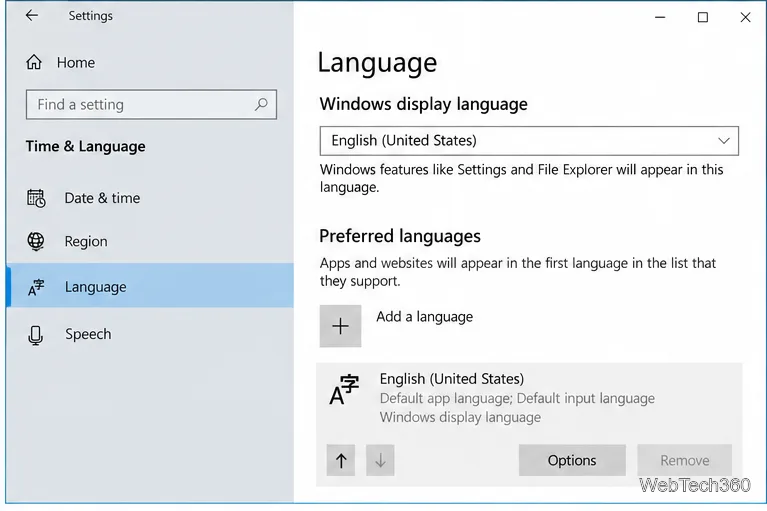Click the plus icon to add language
The height and width of the screenshot is (511, 767).
340,326
